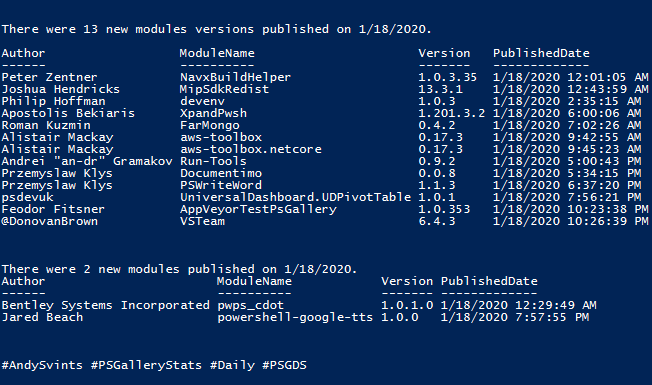Select the Author column header in first table
The image size is (652, 385).
23,53
